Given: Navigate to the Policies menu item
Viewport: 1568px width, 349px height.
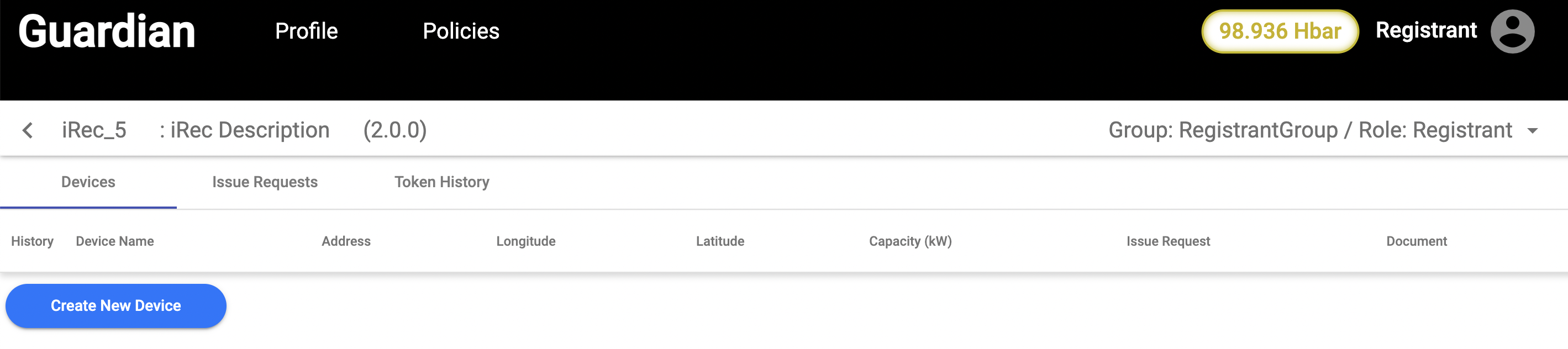Looking at the screenshot, I should 461,31.
